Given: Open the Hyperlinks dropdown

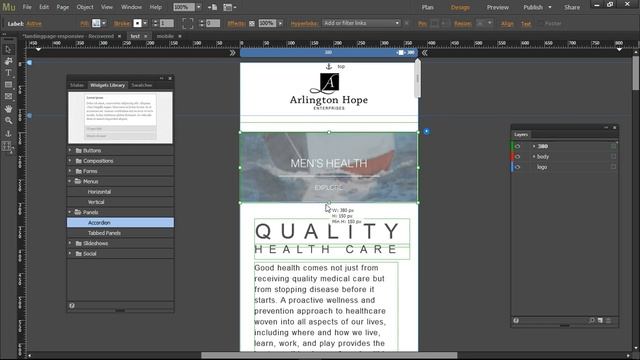Looking at the screenshot, I should click(361, 23).
